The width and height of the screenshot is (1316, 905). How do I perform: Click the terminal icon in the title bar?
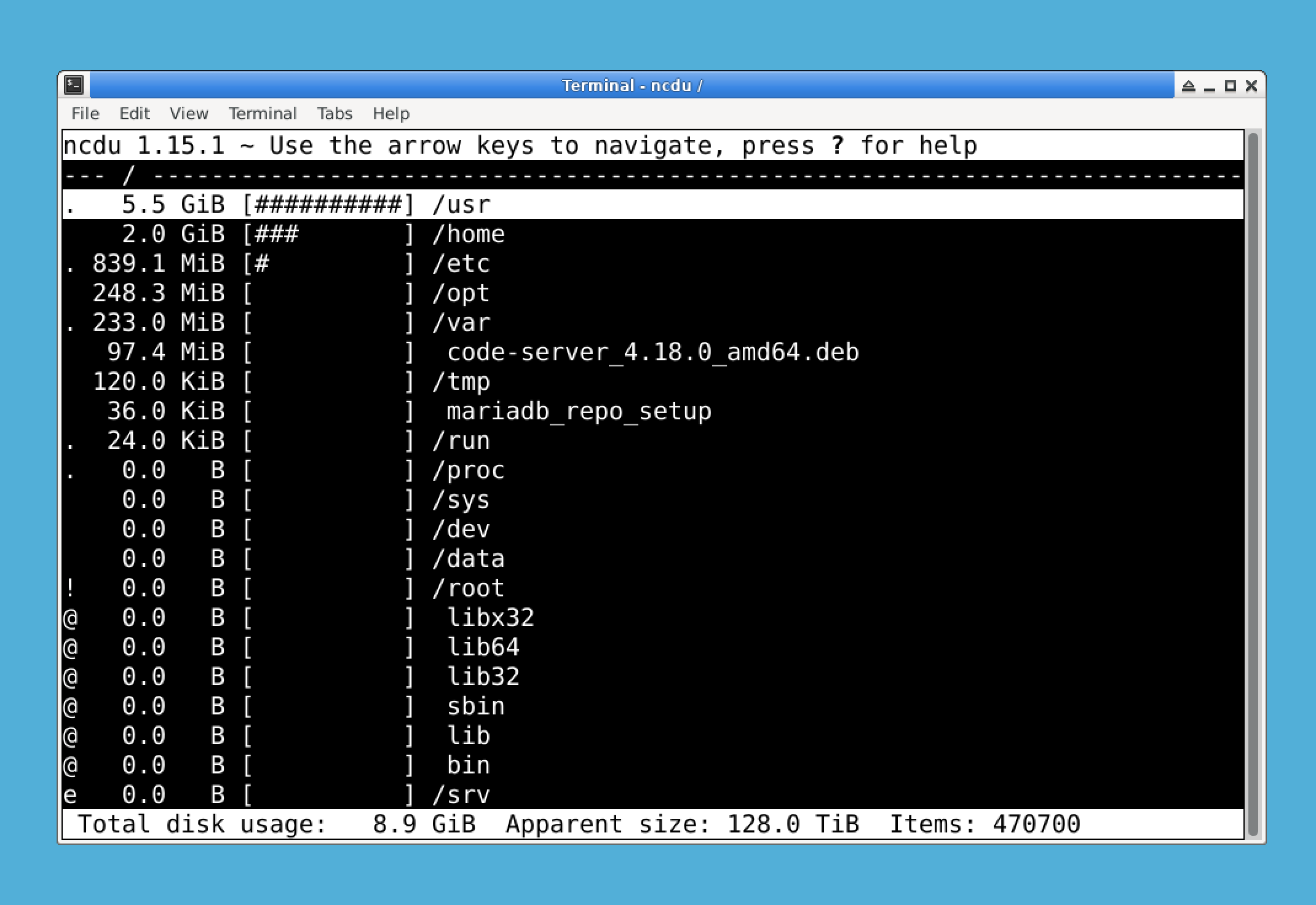tap(74, 85)
